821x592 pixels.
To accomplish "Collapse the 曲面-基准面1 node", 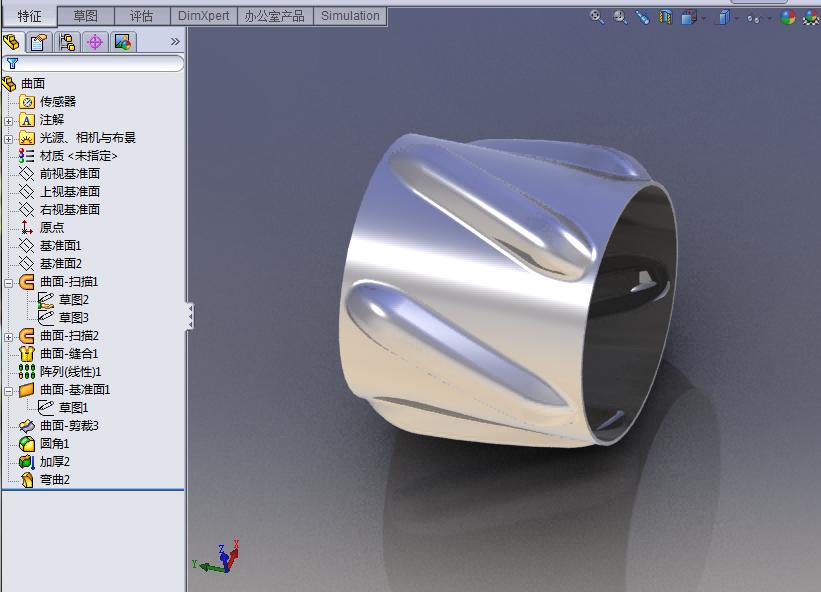I will [8, 391].
